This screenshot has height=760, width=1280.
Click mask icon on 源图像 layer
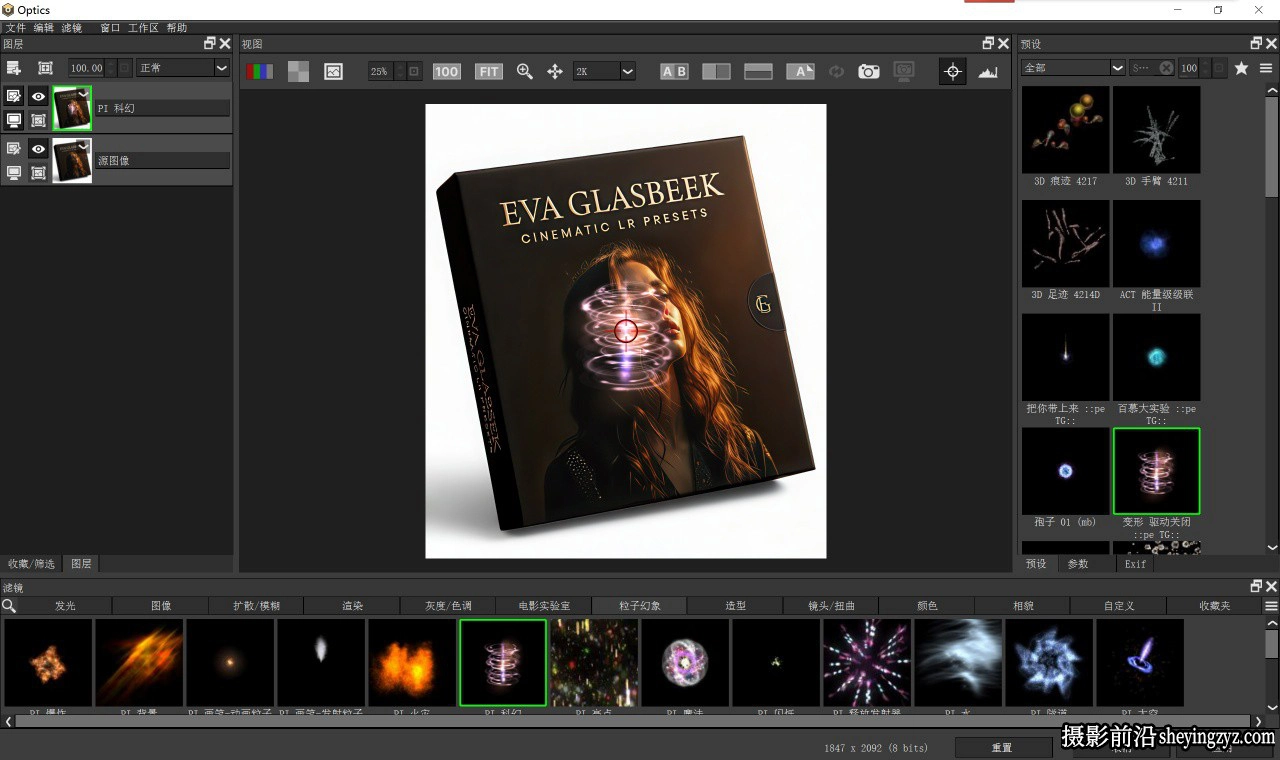(x=38, y=173)
